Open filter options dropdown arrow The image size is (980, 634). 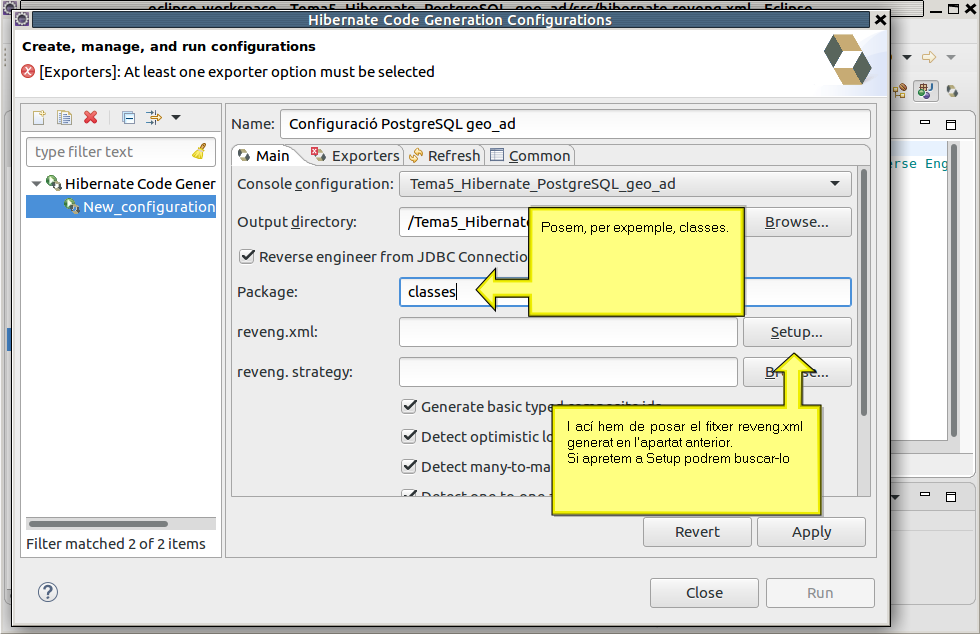tap(176, 118)
